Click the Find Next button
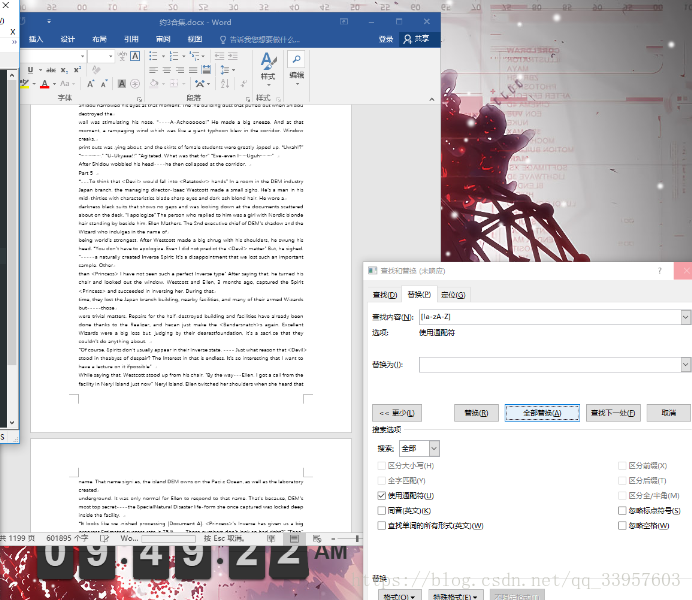This screenshot has height=600, width=692. 613,413
